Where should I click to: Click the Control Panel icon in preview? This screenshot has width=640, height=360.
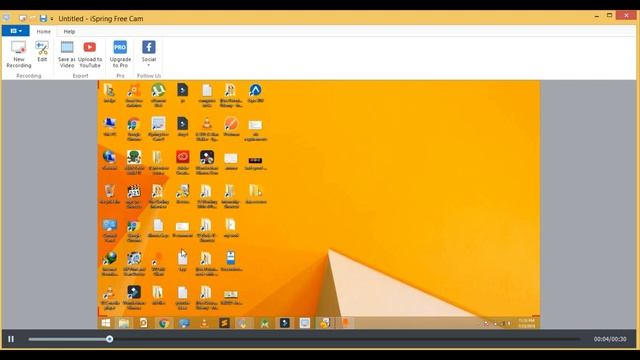pos(109,230)
